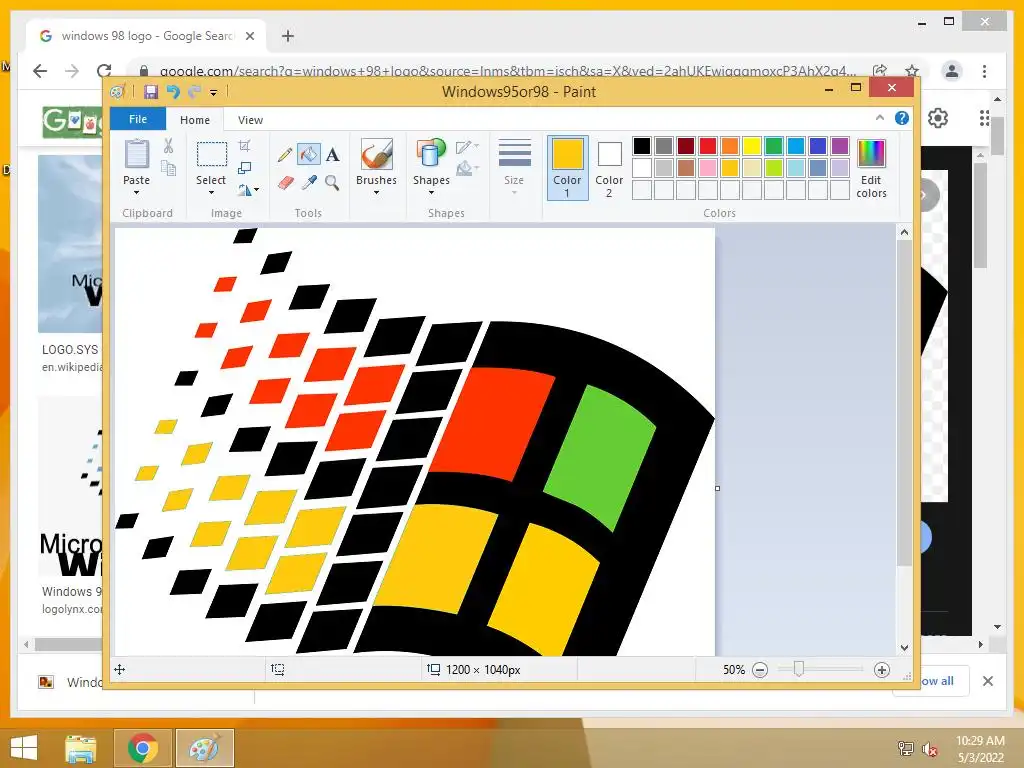Open the File menu tab
Screen dimensions: 1024x768
pyautogui.click(x=138, y=119)
